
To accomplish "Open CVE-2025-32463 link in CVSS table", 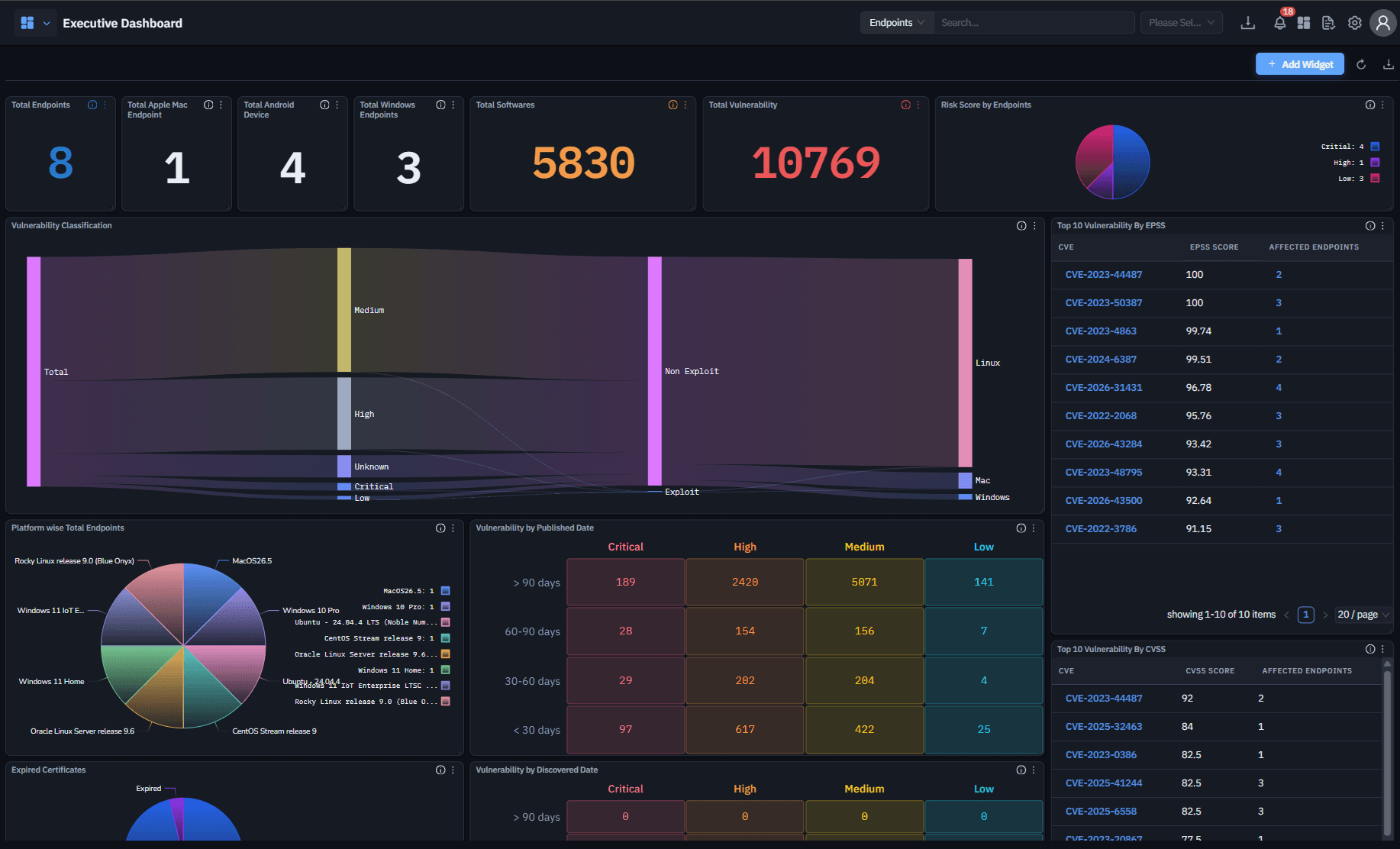I will (1103, 727).
